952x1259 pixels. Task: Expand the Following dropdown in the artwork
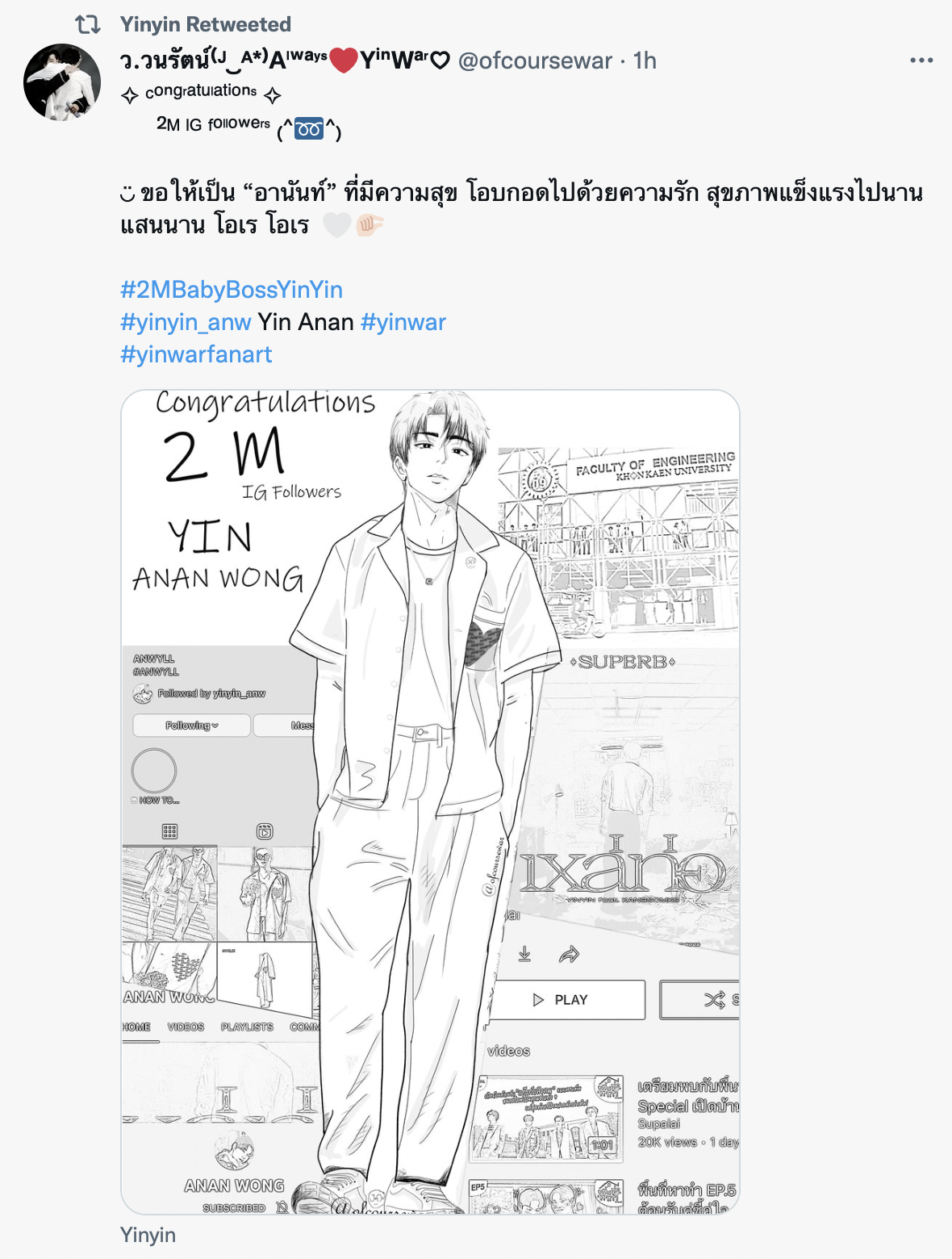click(191, 726)
